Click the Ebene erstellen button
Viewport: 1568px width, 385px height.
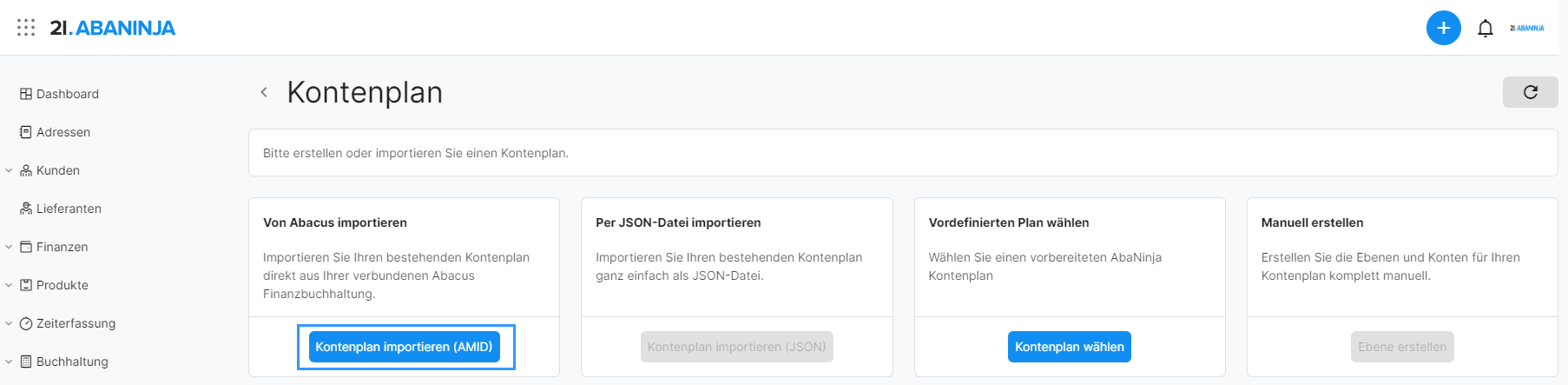click(1401, 347)
